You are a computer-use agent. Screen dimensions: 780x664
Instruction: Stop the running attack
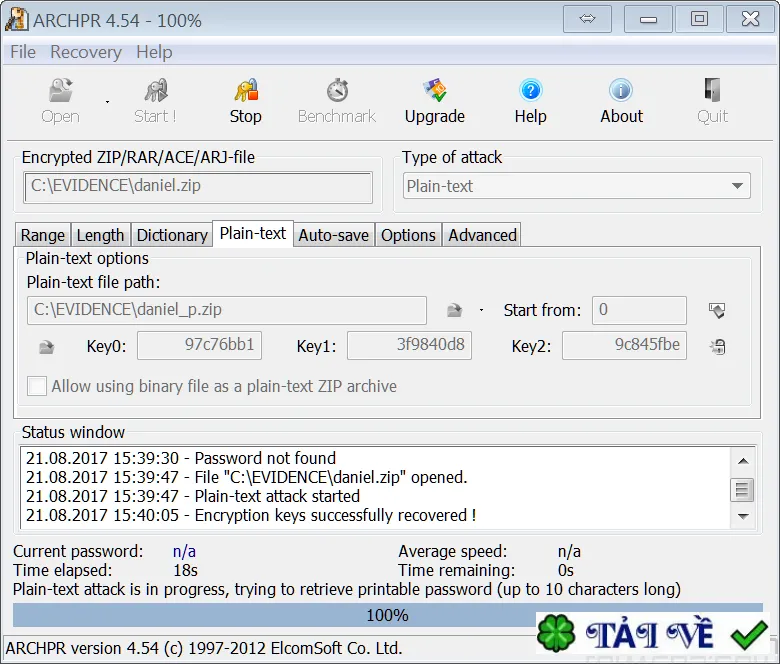pos(246,101)
